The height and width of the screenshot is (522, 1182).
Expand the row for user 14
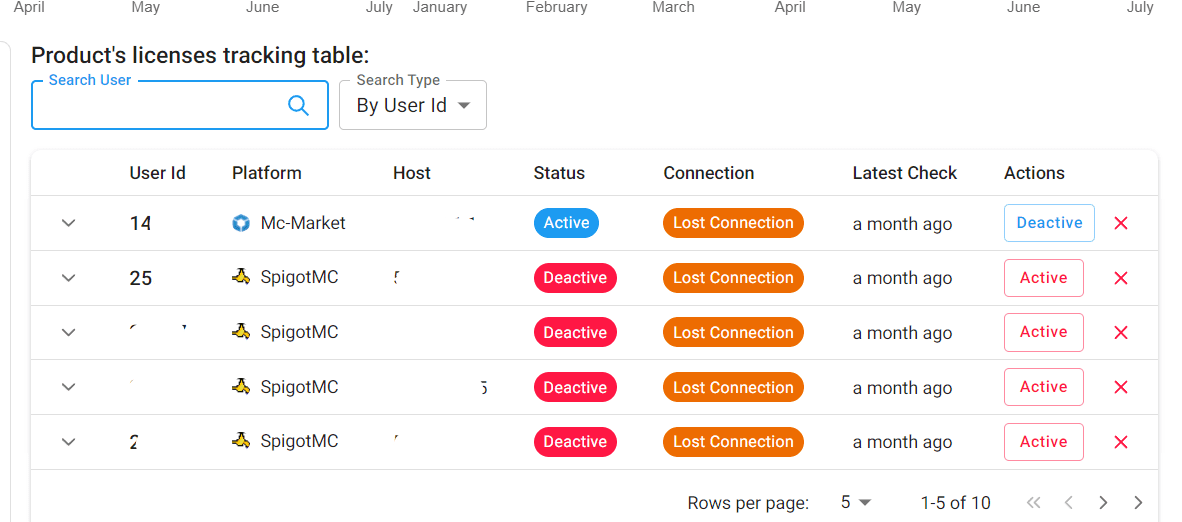(68, 223)
